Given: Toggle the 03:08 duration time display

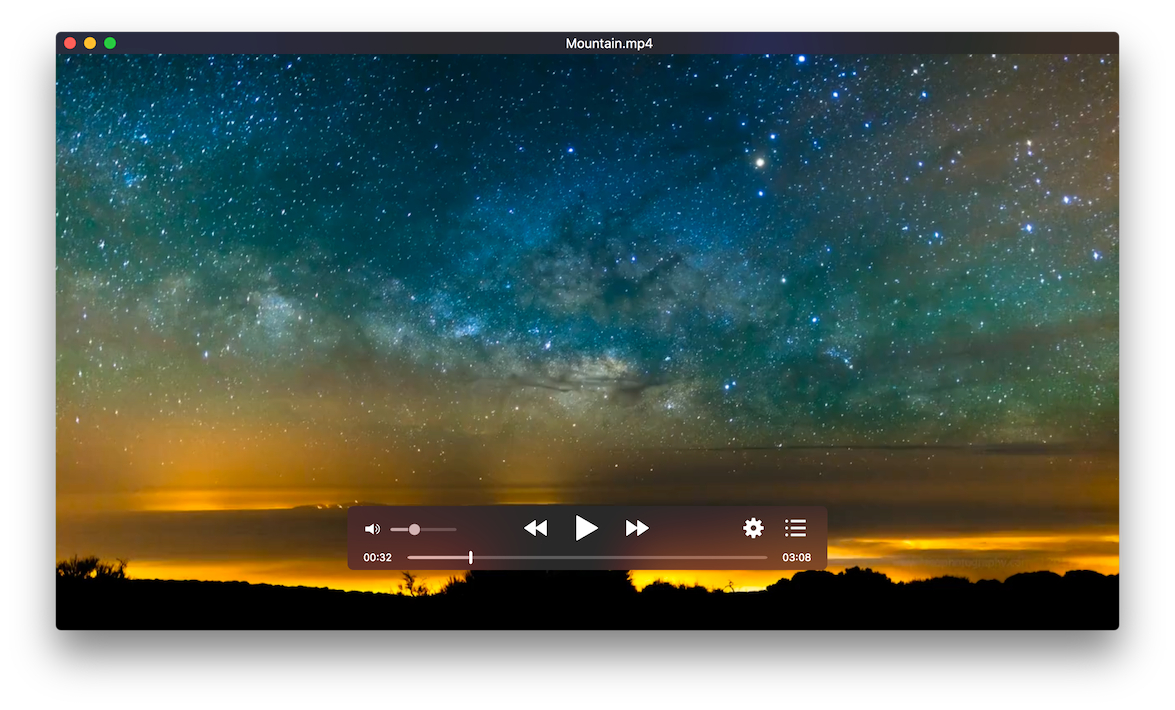Looking at the screenshot, I should pos(796,558).
